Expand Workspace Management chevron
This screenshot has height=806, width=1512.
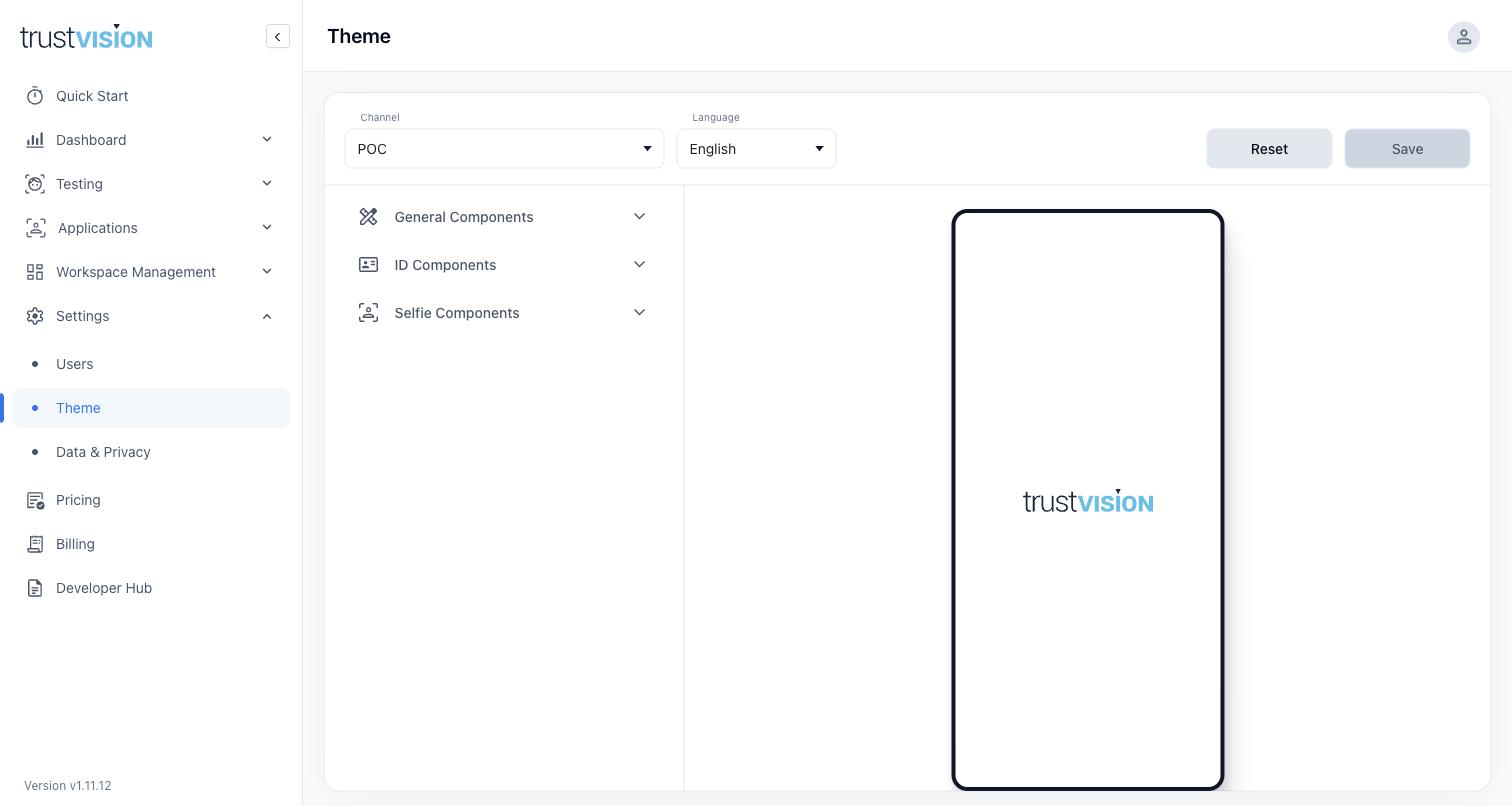click(267, 272)
